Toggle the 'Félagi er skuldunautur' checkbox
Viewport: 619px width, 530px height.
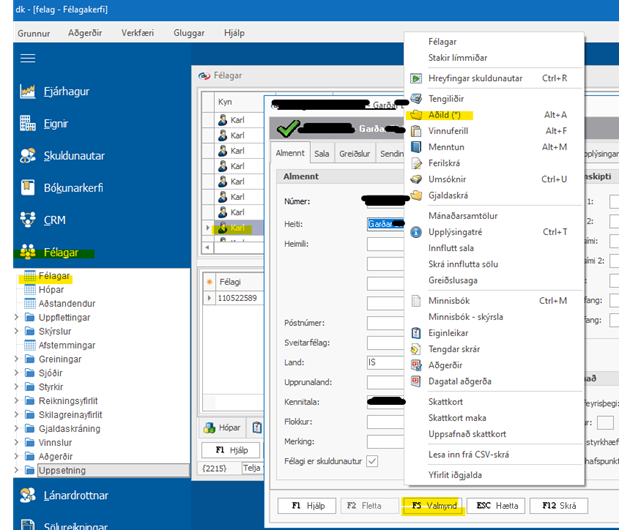coord(372,460)
